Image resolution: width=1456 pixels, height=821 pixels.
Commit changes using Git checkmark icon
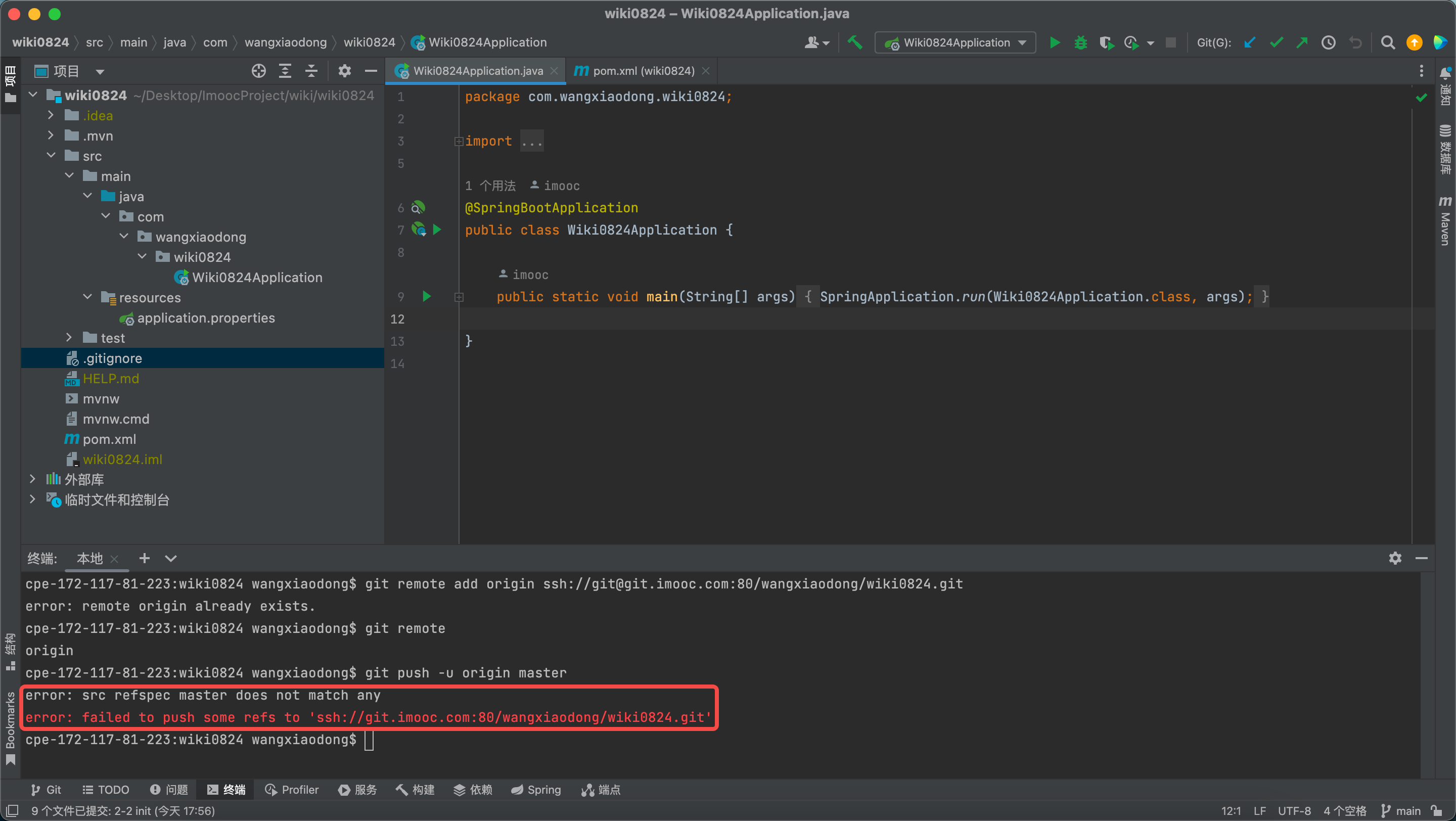(1276, 42)
